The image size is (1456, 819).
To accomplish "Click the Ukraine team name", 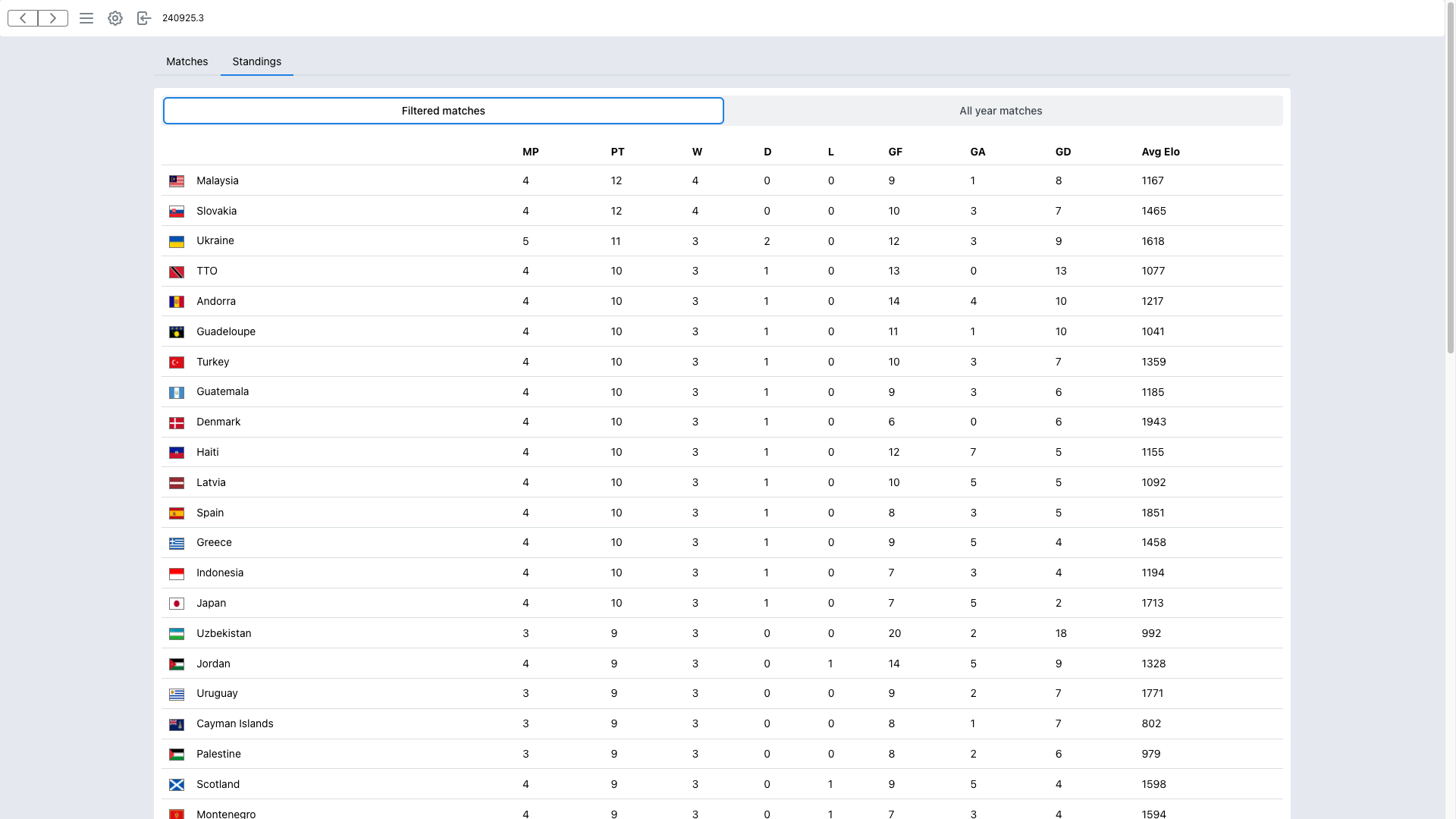I will [215, 240].
